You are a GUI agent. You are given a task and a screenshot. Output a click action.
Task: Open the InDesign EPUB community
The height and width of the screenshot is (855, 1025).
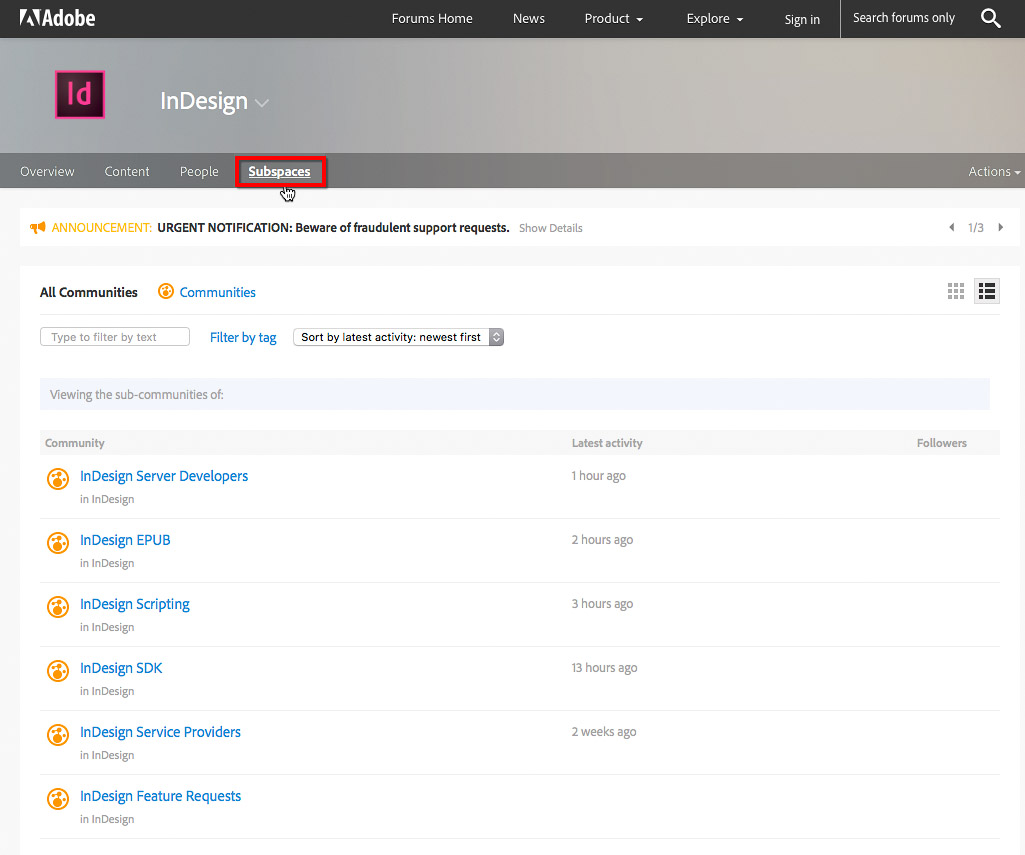[125, 540]
